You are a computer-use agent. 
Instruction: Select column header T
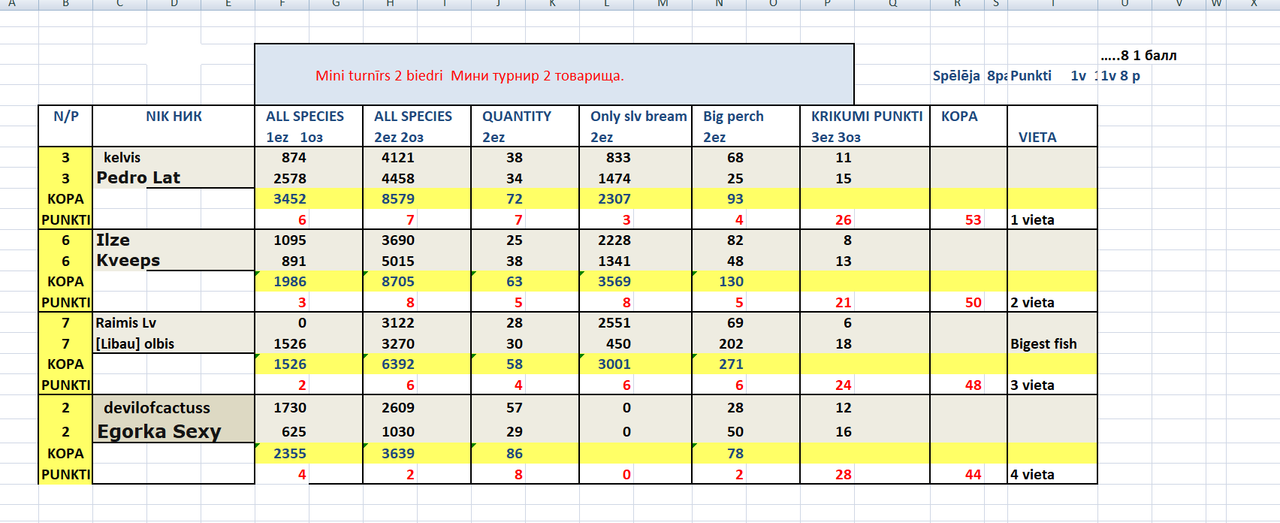point(1053,5)
